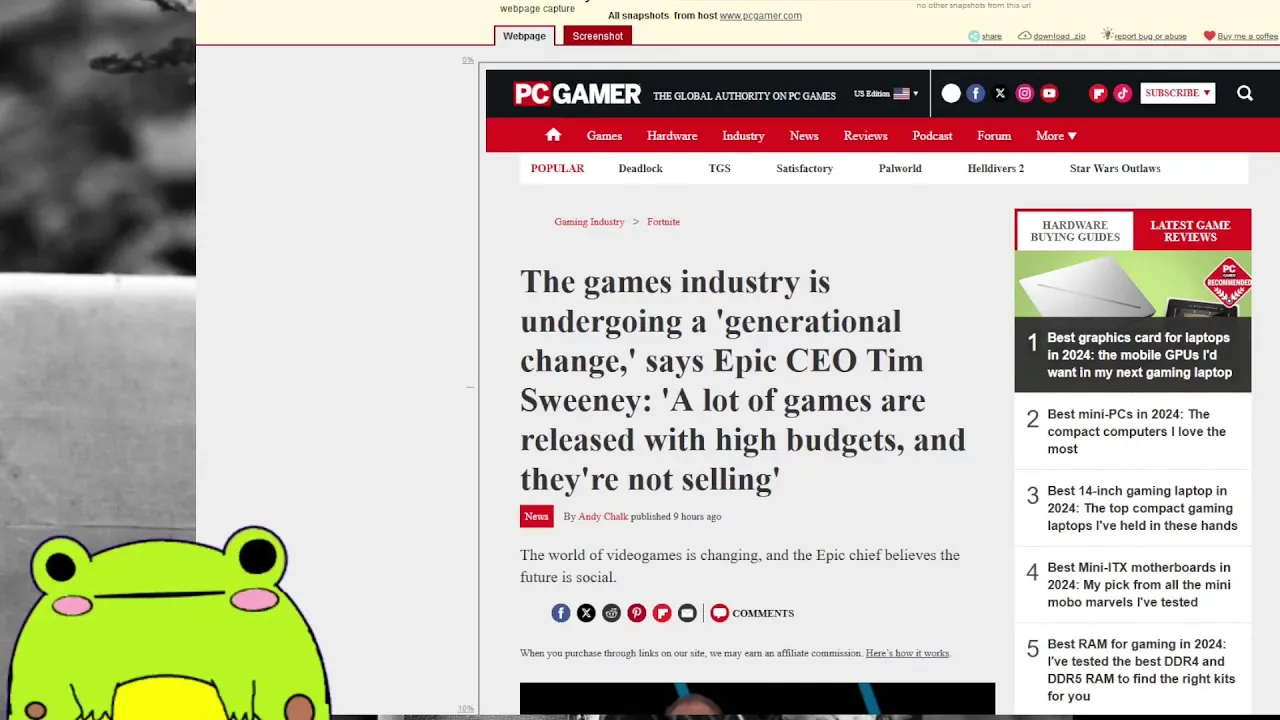
Task: Go to the home icon in red navbar
Action: (553, 135)
